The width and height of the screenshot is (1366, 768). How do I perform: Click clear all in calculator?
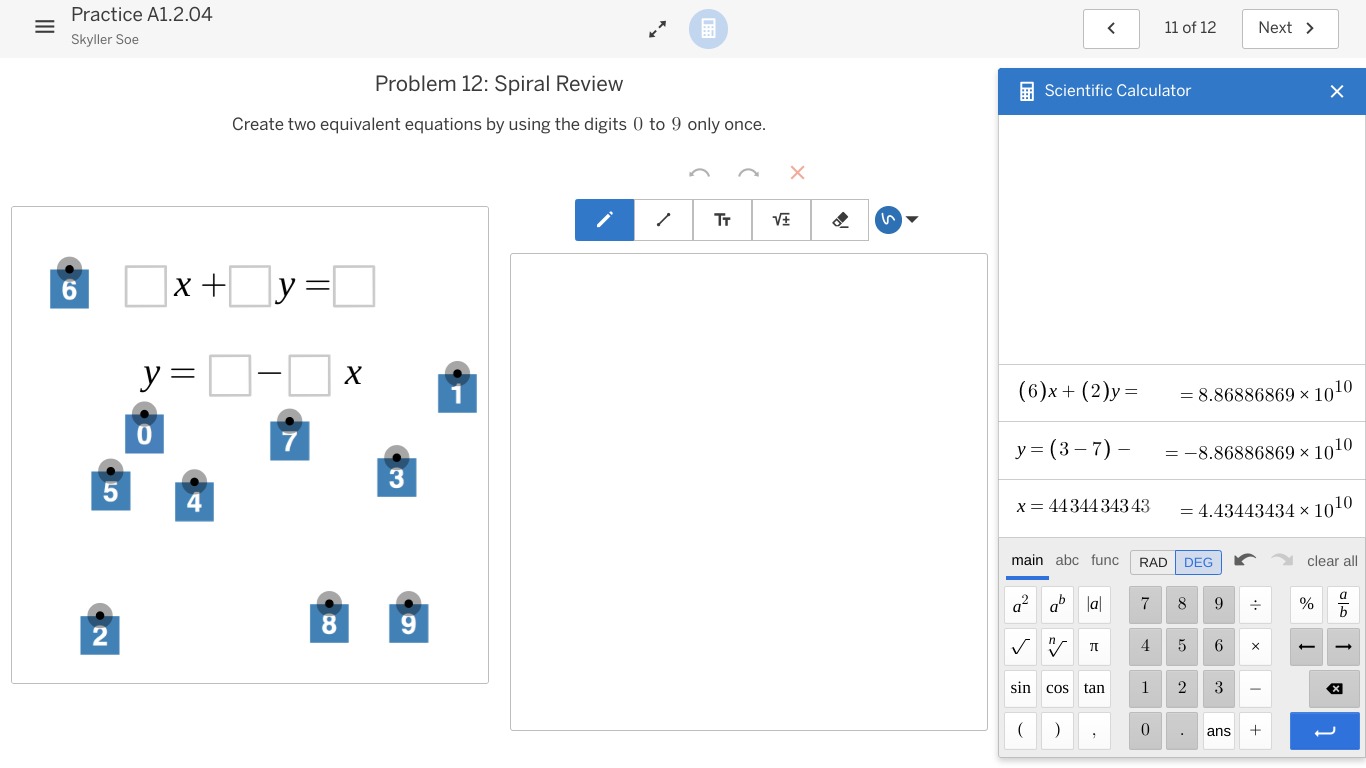(1332, 561)
